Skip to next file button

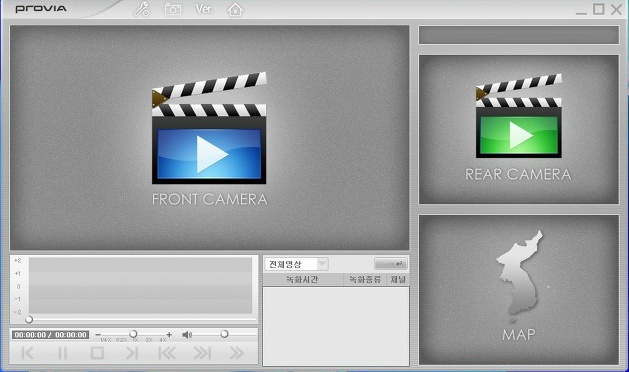[x=202, y=353]
